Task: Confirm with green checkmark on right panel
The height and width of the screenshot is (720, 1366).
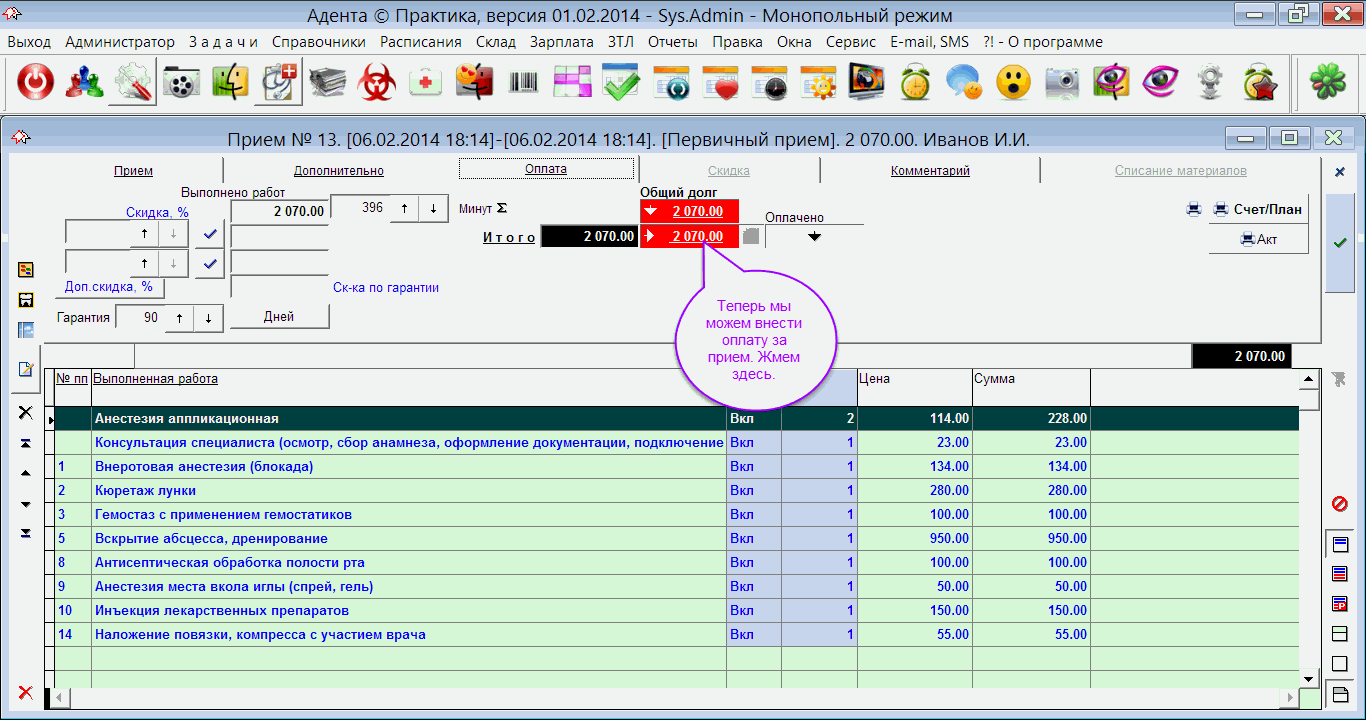Action: [1340, 243]
